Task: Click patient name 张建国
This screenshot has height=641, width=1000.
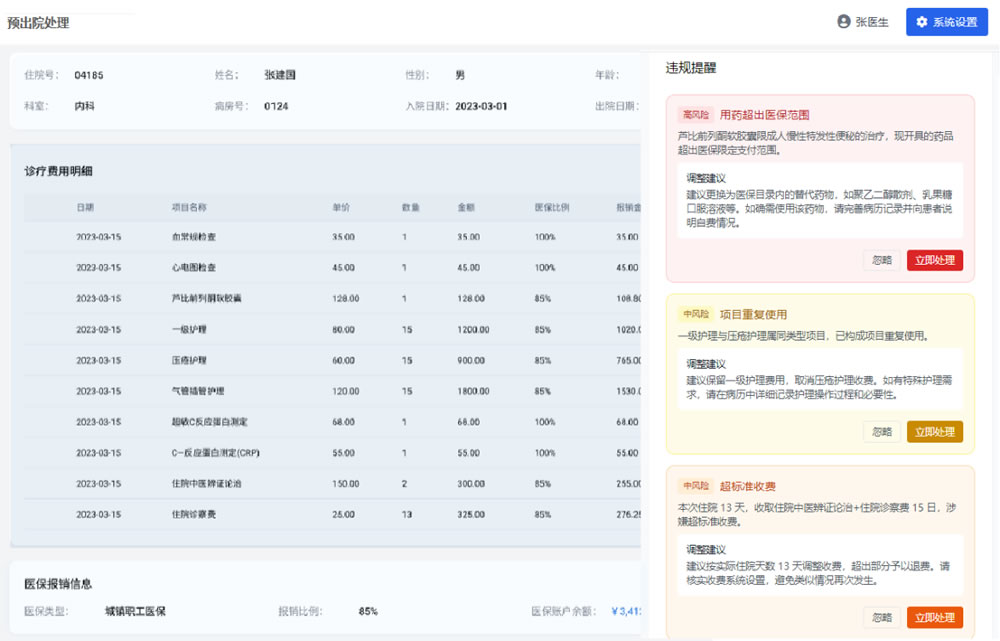Action: click(280, 75)
